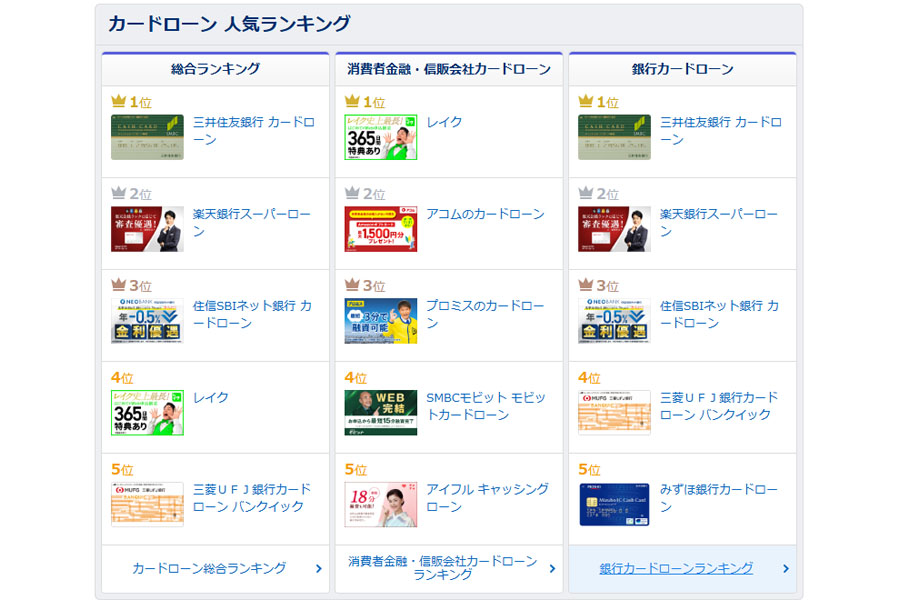Click chevron arrow beside 銀行カードローンランキング

tap(786, 568)
